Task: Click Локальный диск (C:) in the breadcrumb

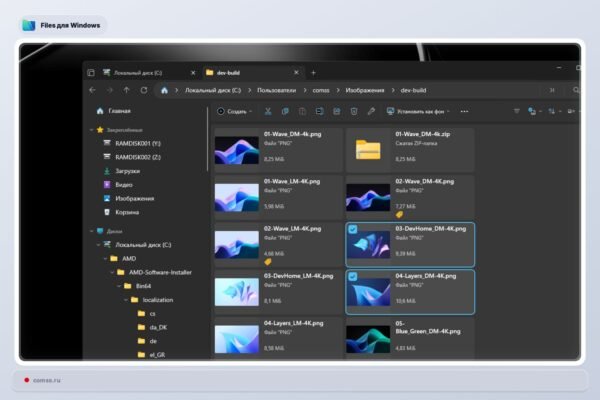Action: coord(213,90)
